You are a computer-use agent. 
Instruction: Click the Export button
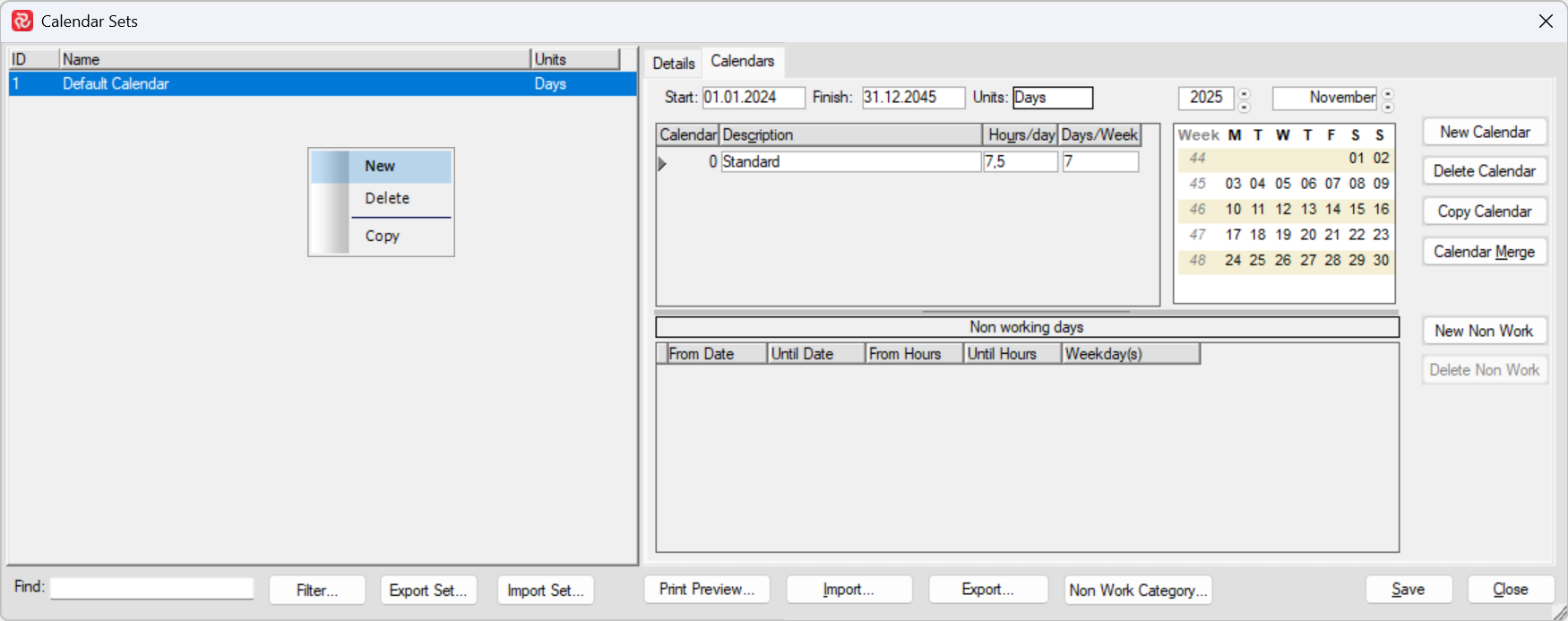click(988, 590)
